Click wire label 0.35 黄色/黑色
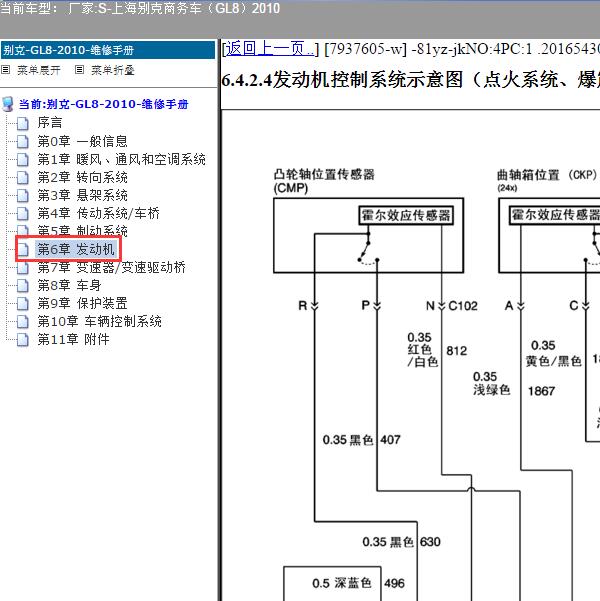 click(553, 353)
